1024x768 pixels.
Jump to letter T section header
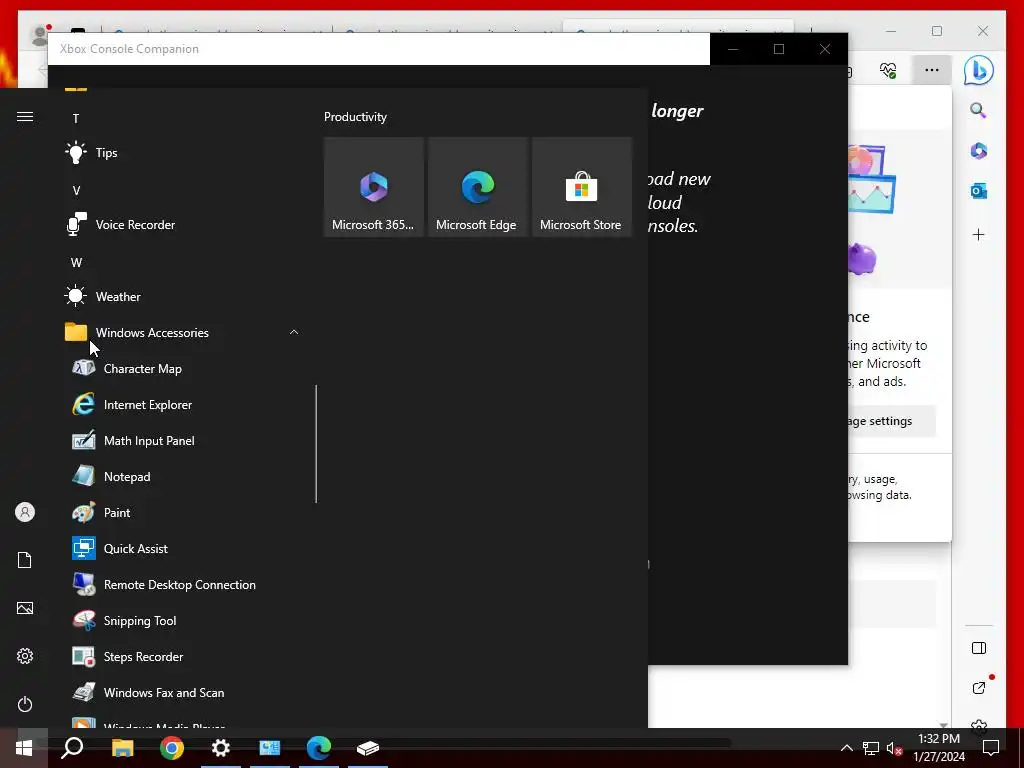(76, 118)
